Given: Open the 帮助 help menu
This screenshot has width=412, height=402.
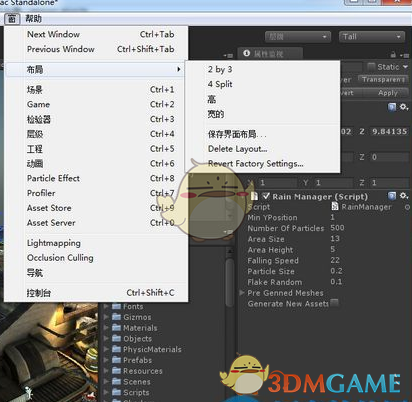Looking at the screenshot, I should (34, 19).
